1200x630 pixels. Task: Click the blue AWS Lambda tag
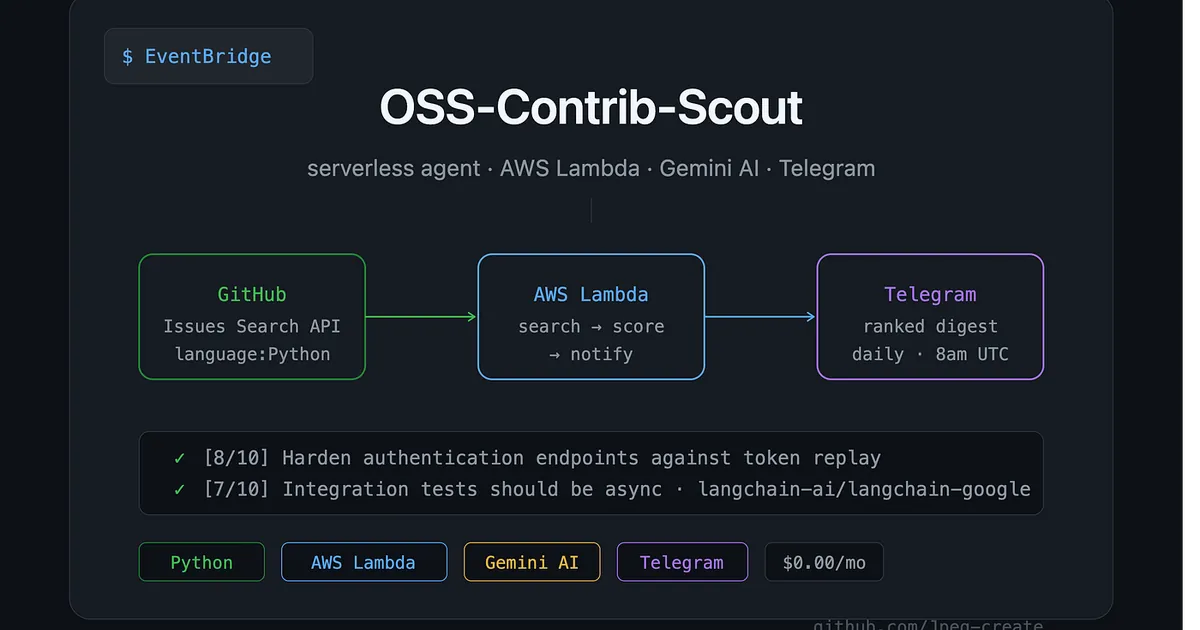point(363,562)
